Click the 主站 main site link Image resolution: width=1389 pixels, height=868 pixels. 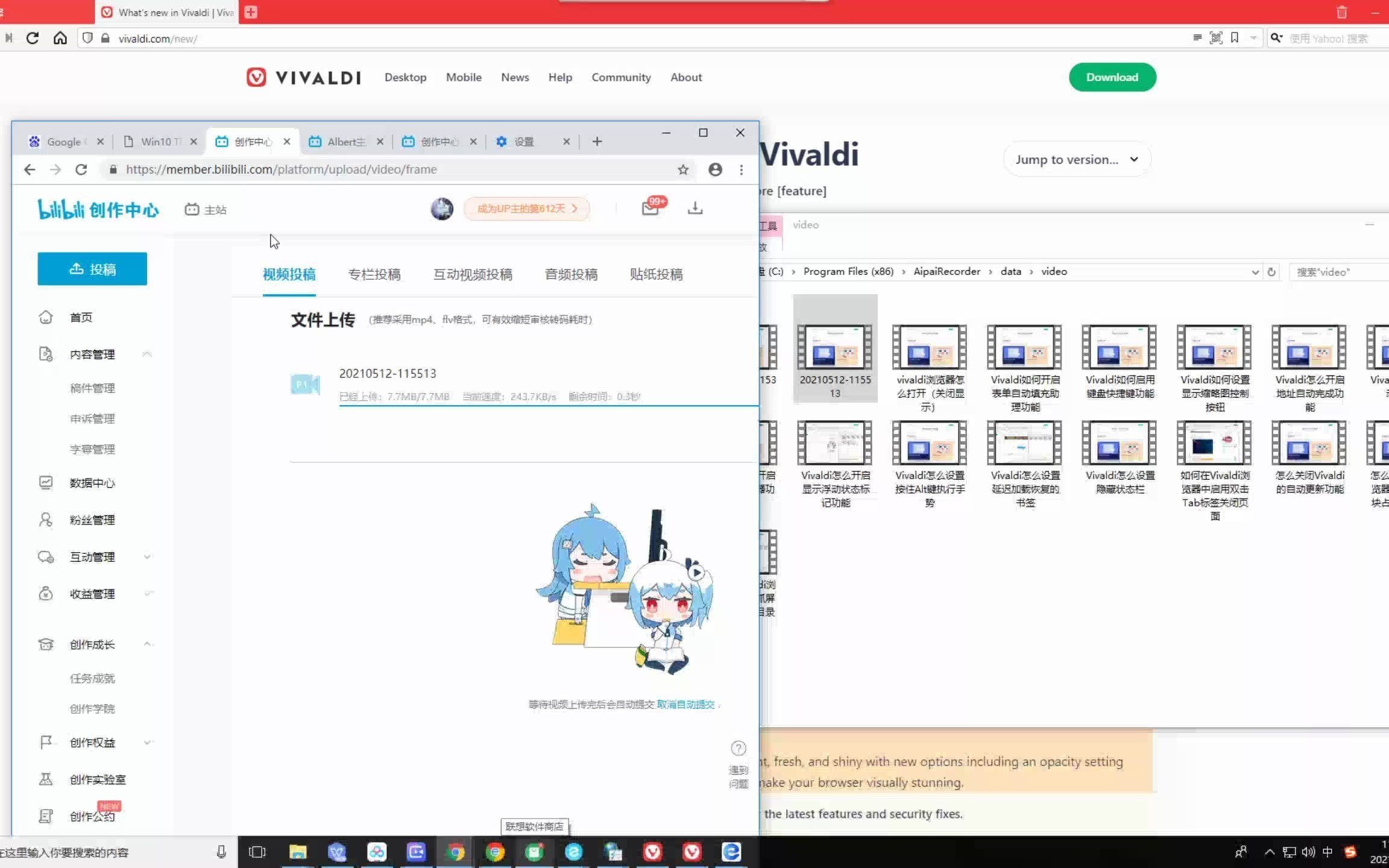click(x=206, y=210)
